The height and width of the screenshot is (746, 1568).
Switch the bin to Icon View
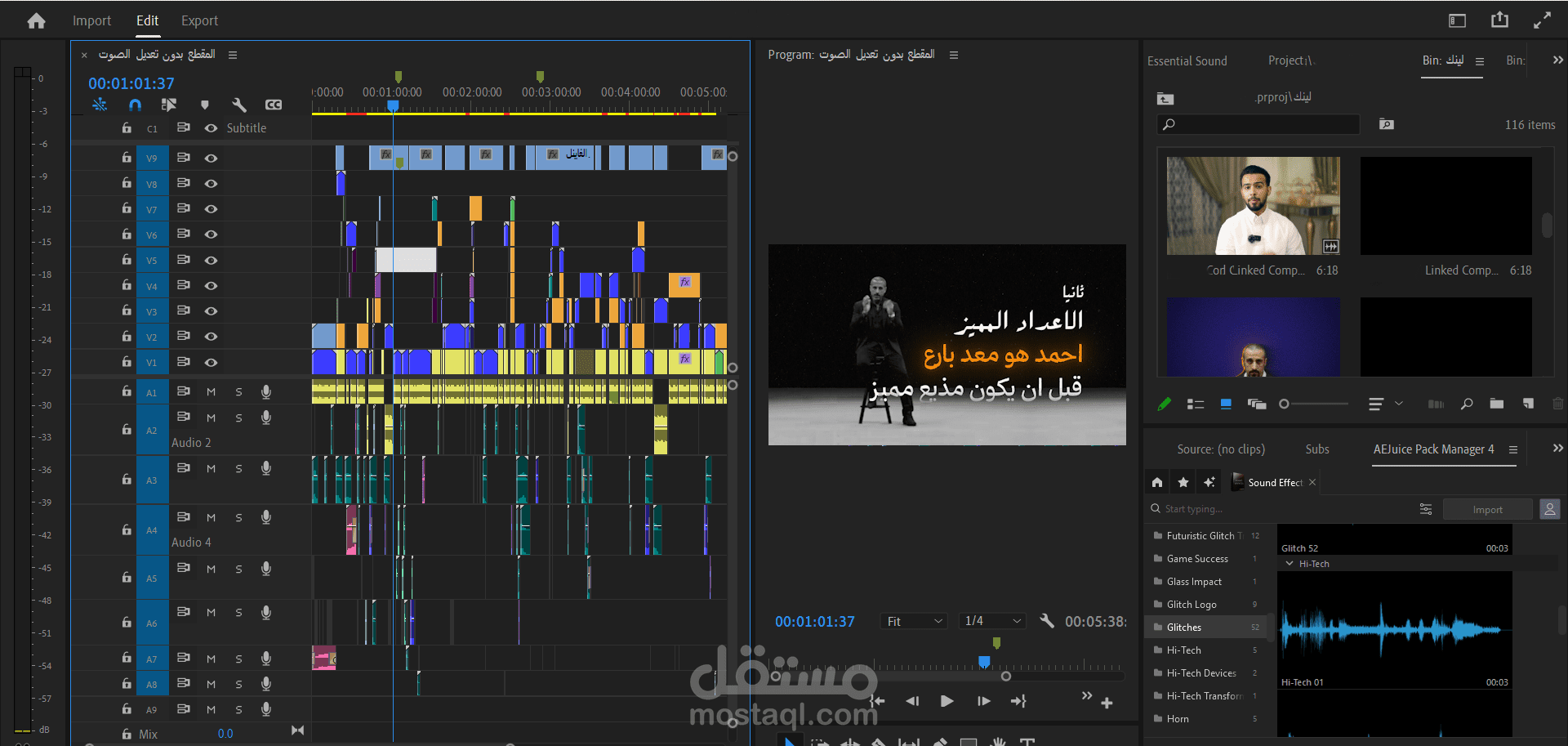pos(1226,404)
